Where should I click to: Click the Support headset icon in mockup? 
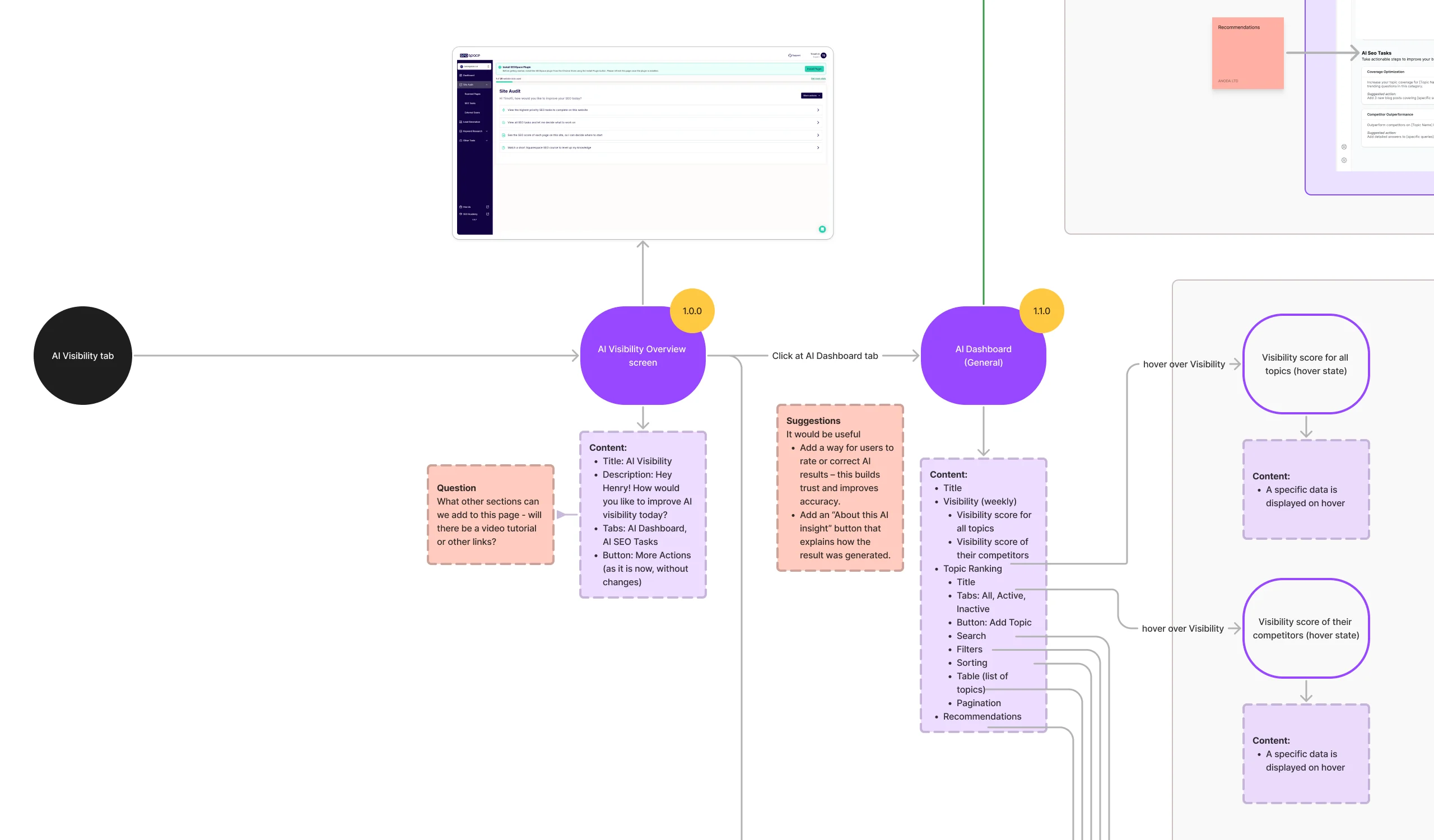coord(789,55)
